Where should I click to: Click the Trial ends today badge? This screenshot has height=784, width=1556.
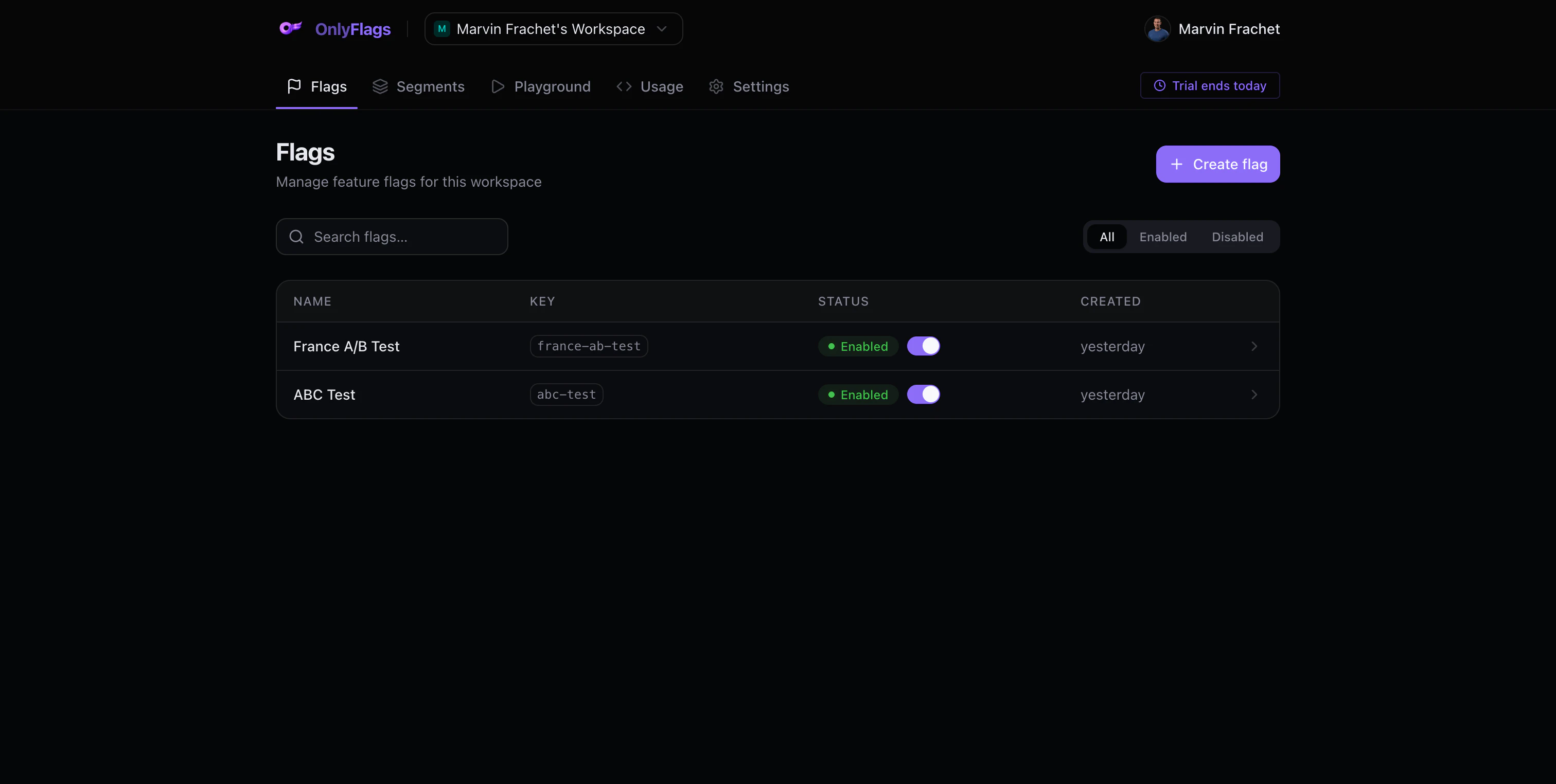pyautogui.click(x=1210, y=86)
